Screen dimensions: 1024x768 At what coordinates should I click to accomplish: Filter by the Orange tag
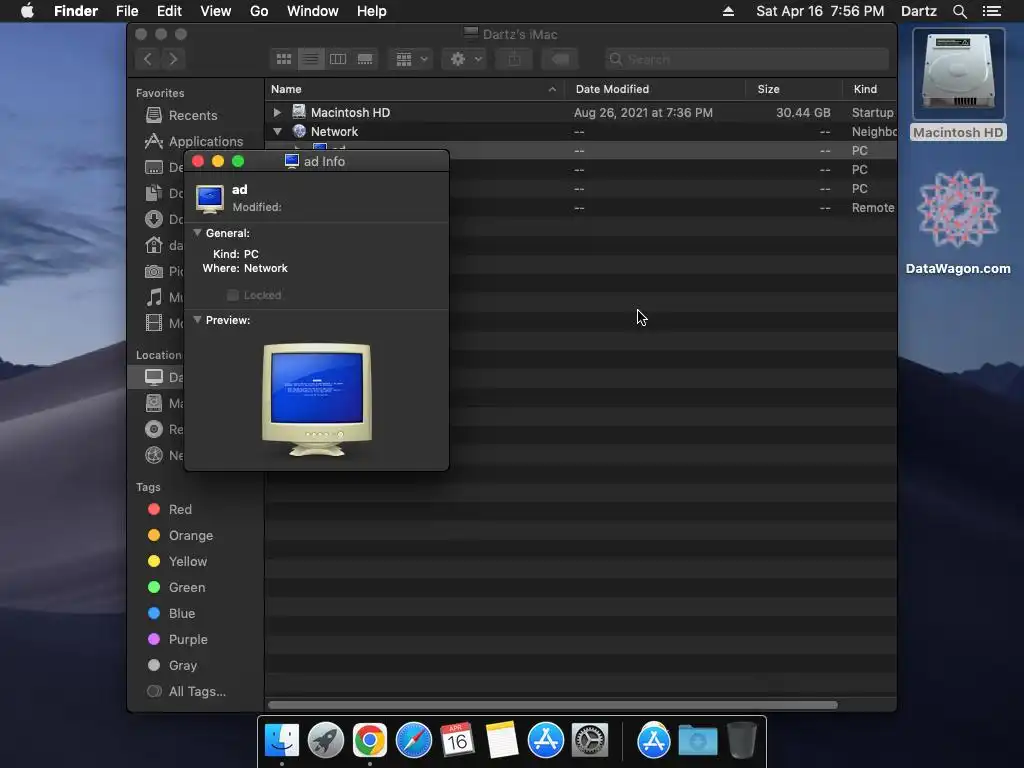click(180, 536)
